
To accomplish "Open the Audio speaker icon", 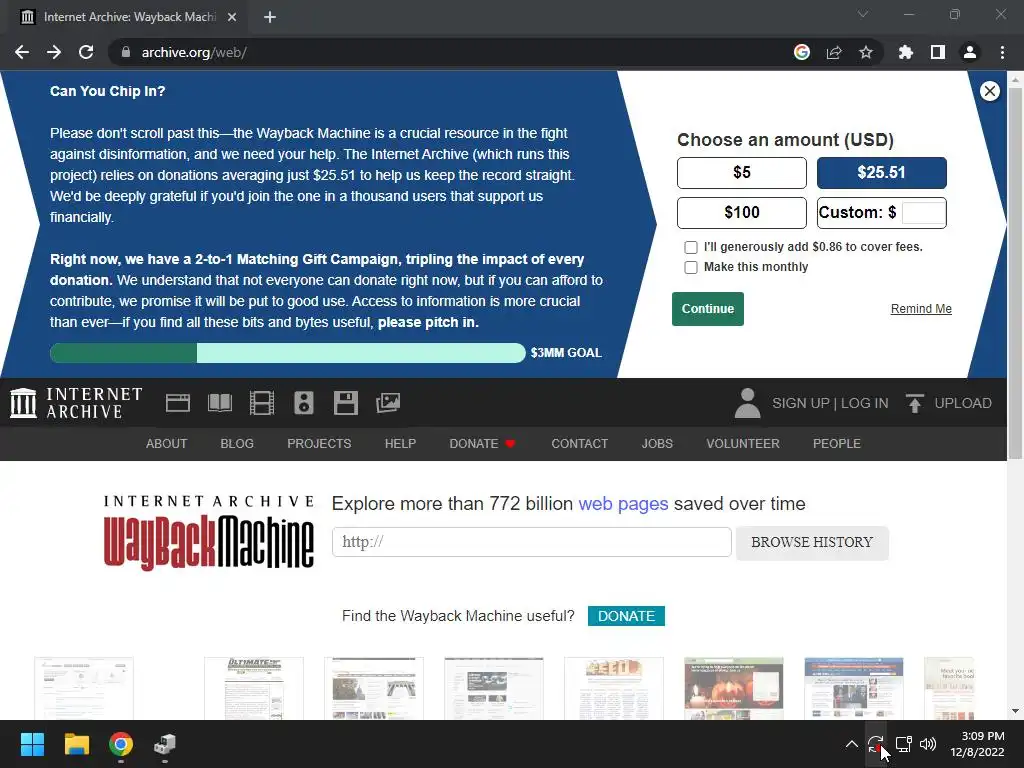I will coord(304,403).
